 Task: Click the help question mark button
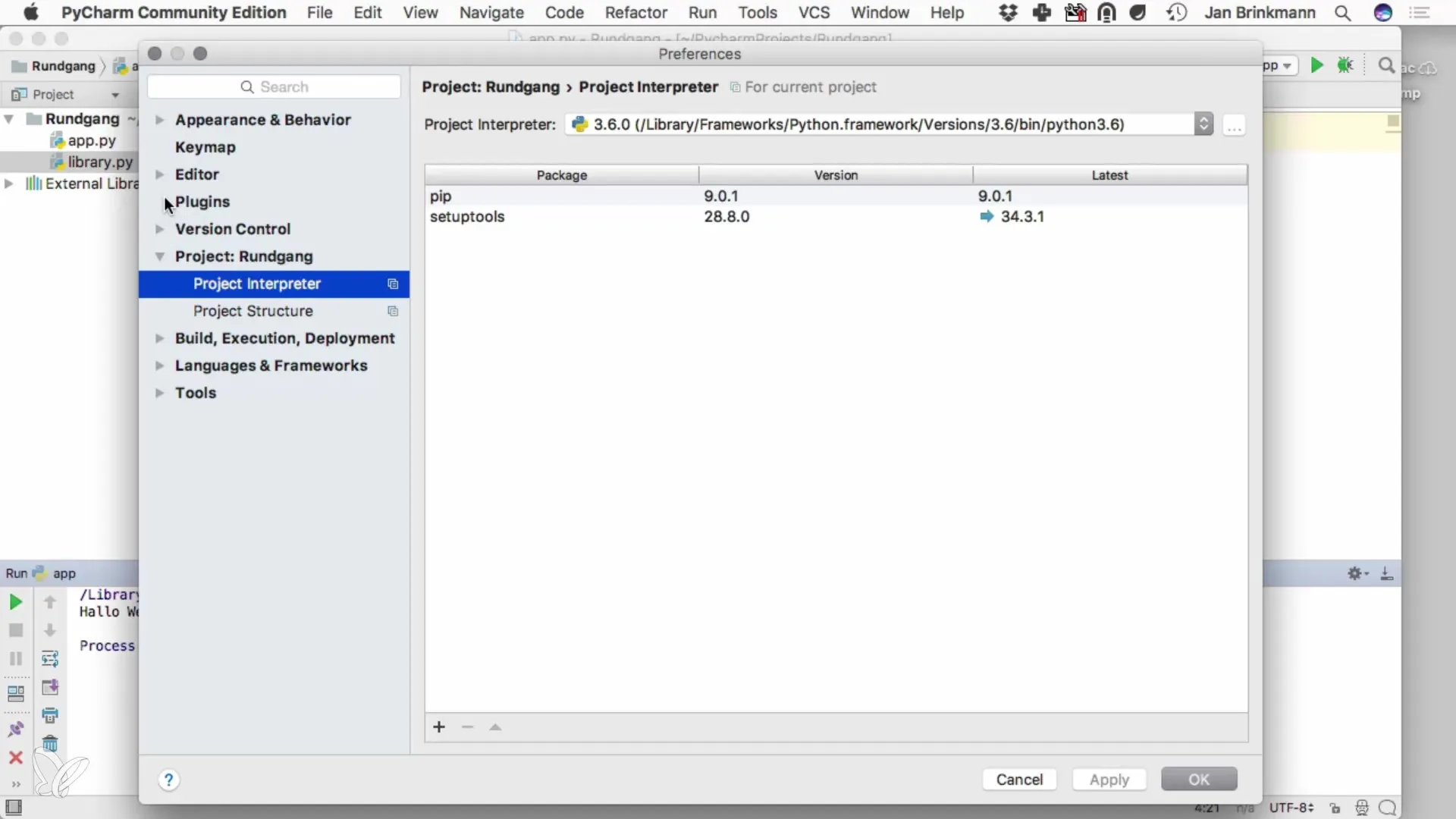[169, 780]
